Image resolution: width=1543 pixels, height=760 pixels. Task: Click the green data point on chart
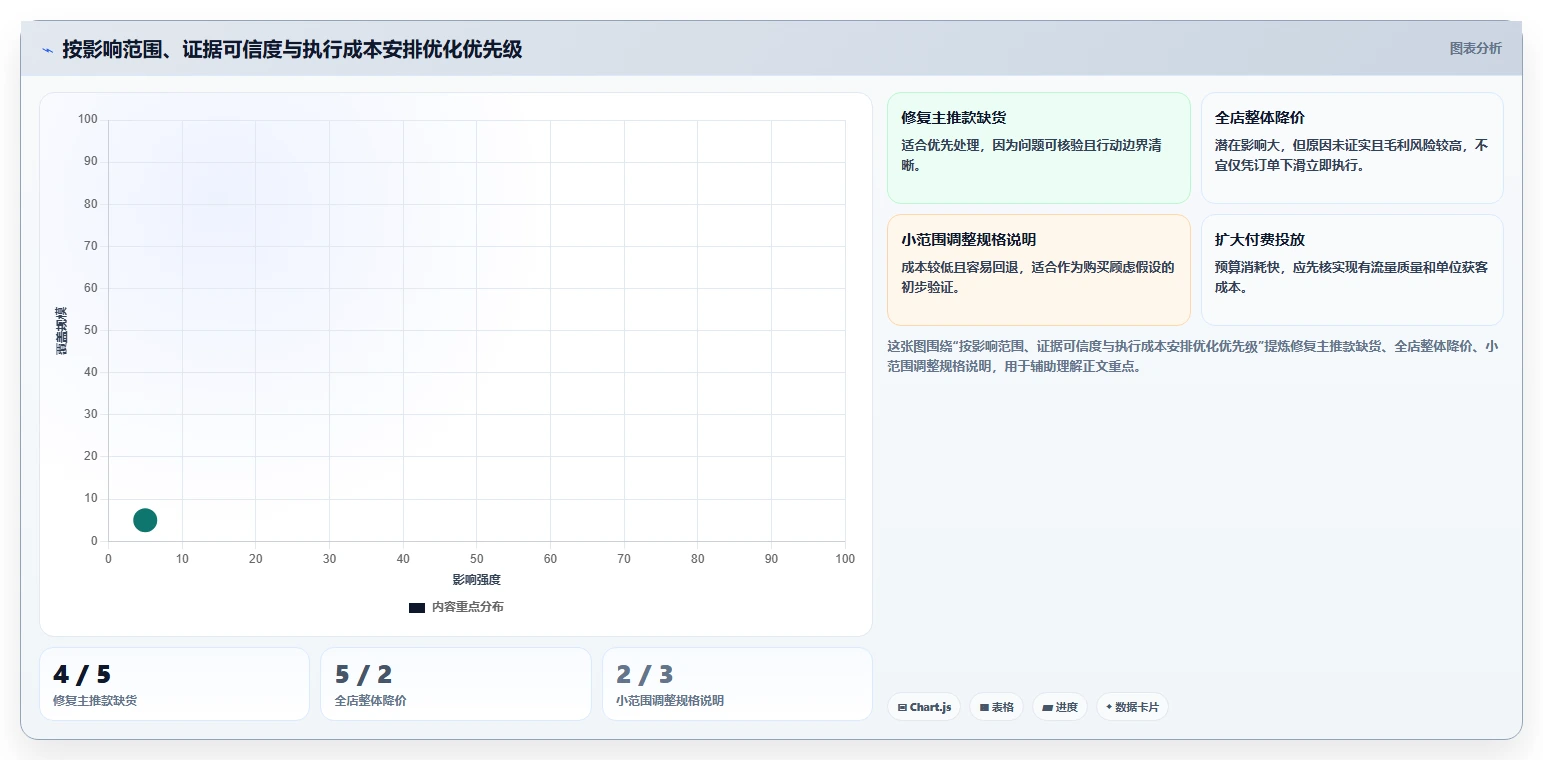[x=145, y=520]
